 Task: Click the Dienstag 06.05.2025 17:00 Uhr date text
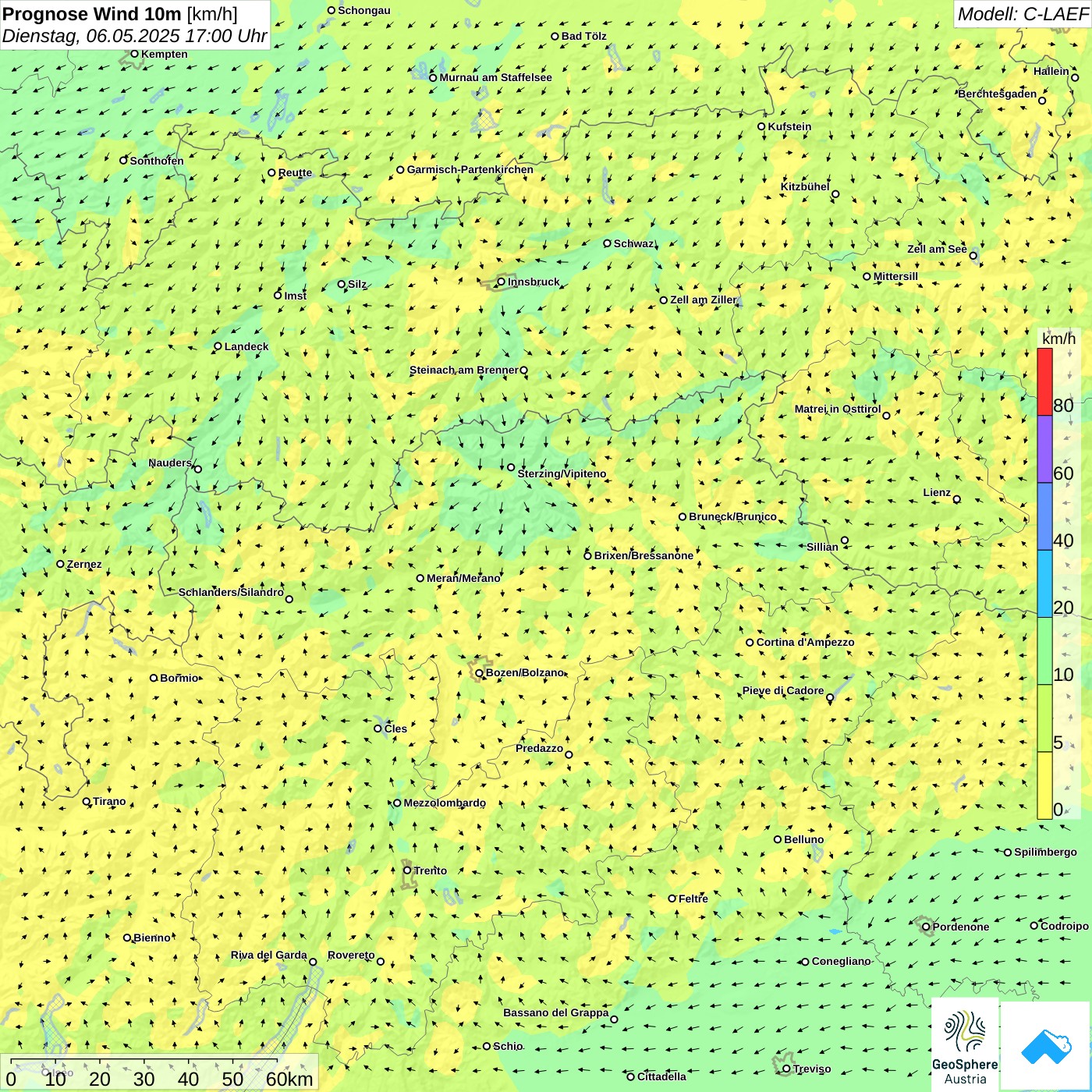coord(134,36)
